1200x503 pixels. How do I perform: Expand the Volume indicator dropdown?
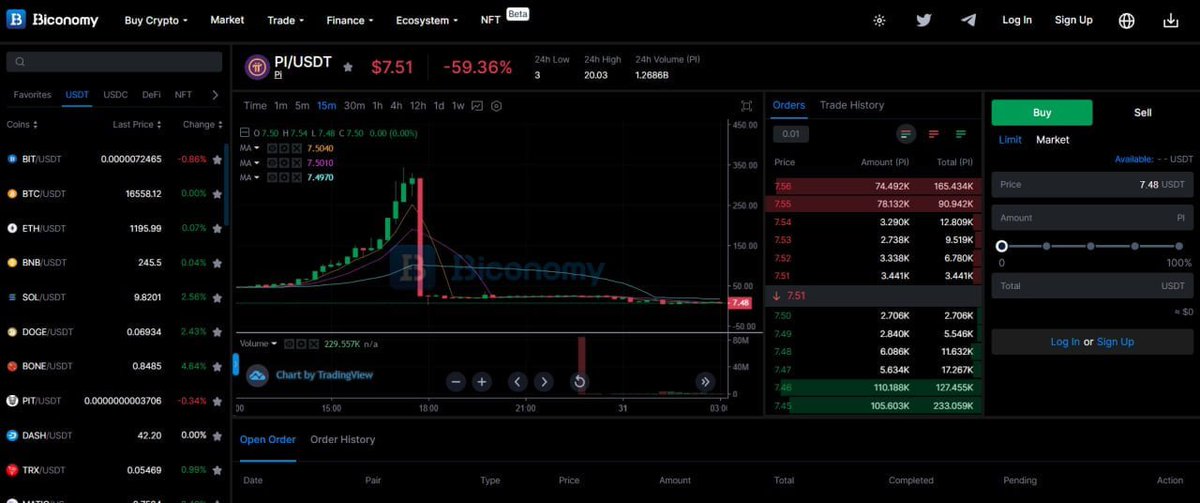275,343
